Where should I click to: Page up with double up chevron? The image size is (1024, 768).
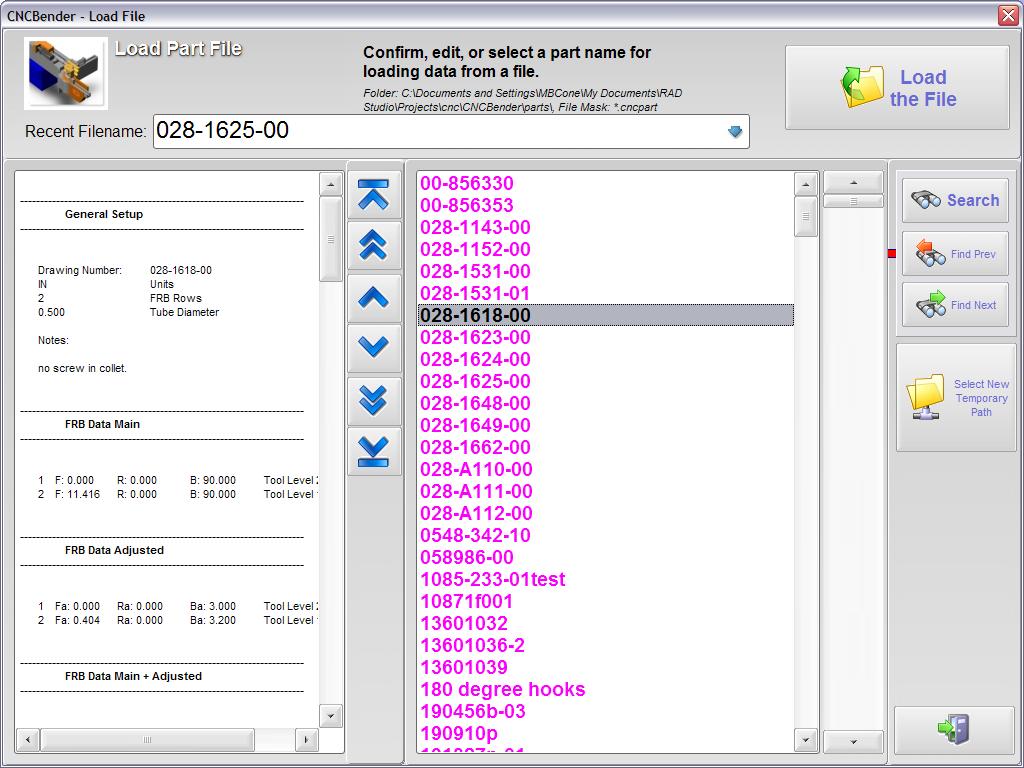tap(373, 245)
